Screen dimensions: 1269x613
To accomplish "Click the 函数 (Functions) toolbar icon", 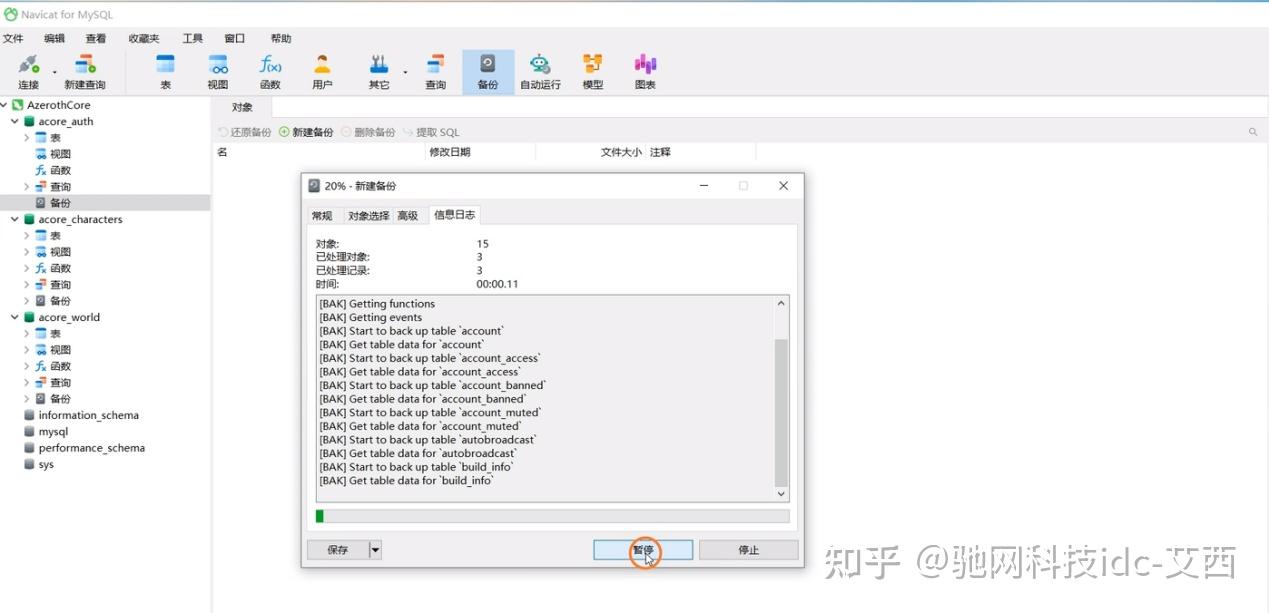I will (x=269, y=70).
